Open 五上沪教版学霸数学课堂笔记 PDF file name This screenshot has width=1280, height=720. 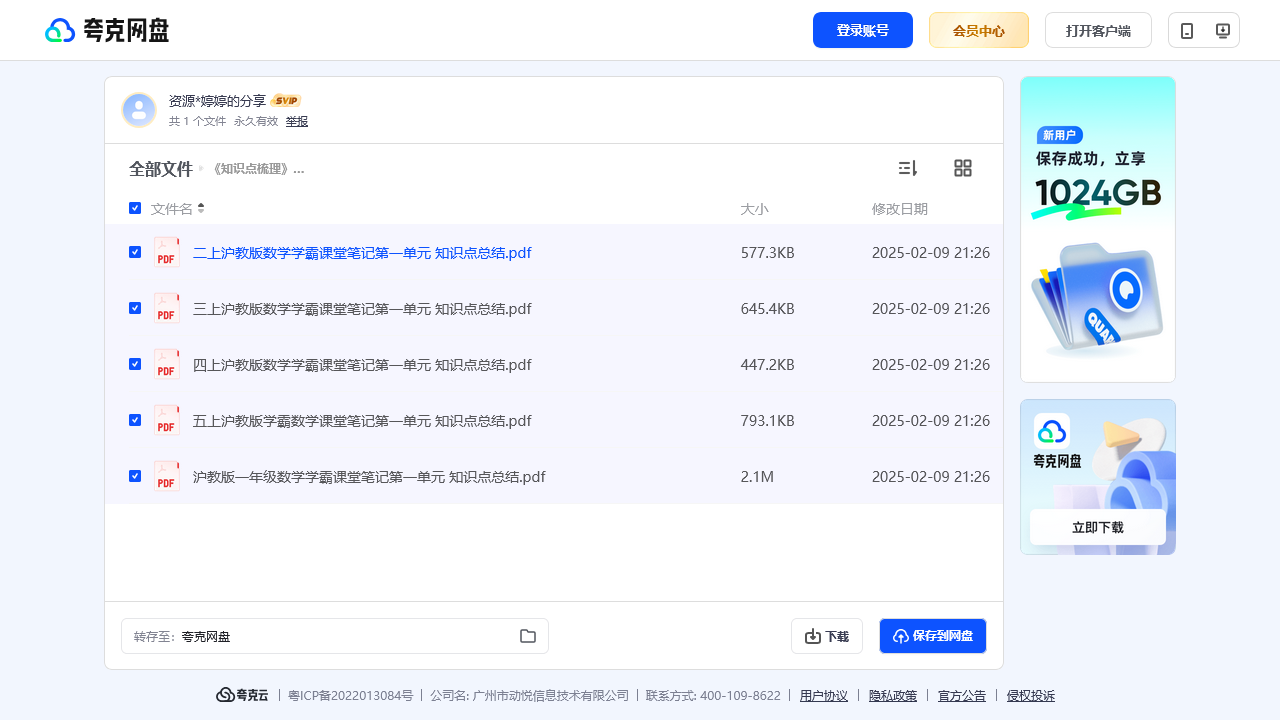pyautogui.click(x=362, y=421)
